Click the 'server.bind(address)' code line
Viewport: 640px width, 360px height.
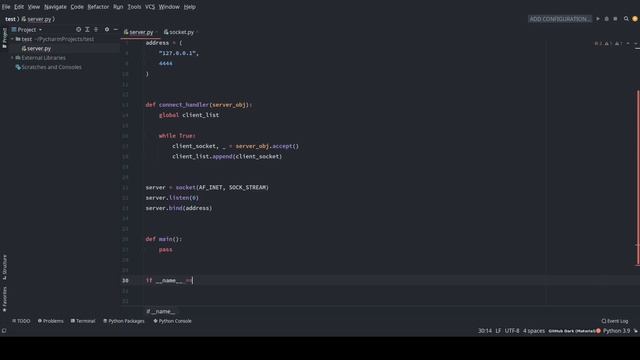(x=179, y=208)
